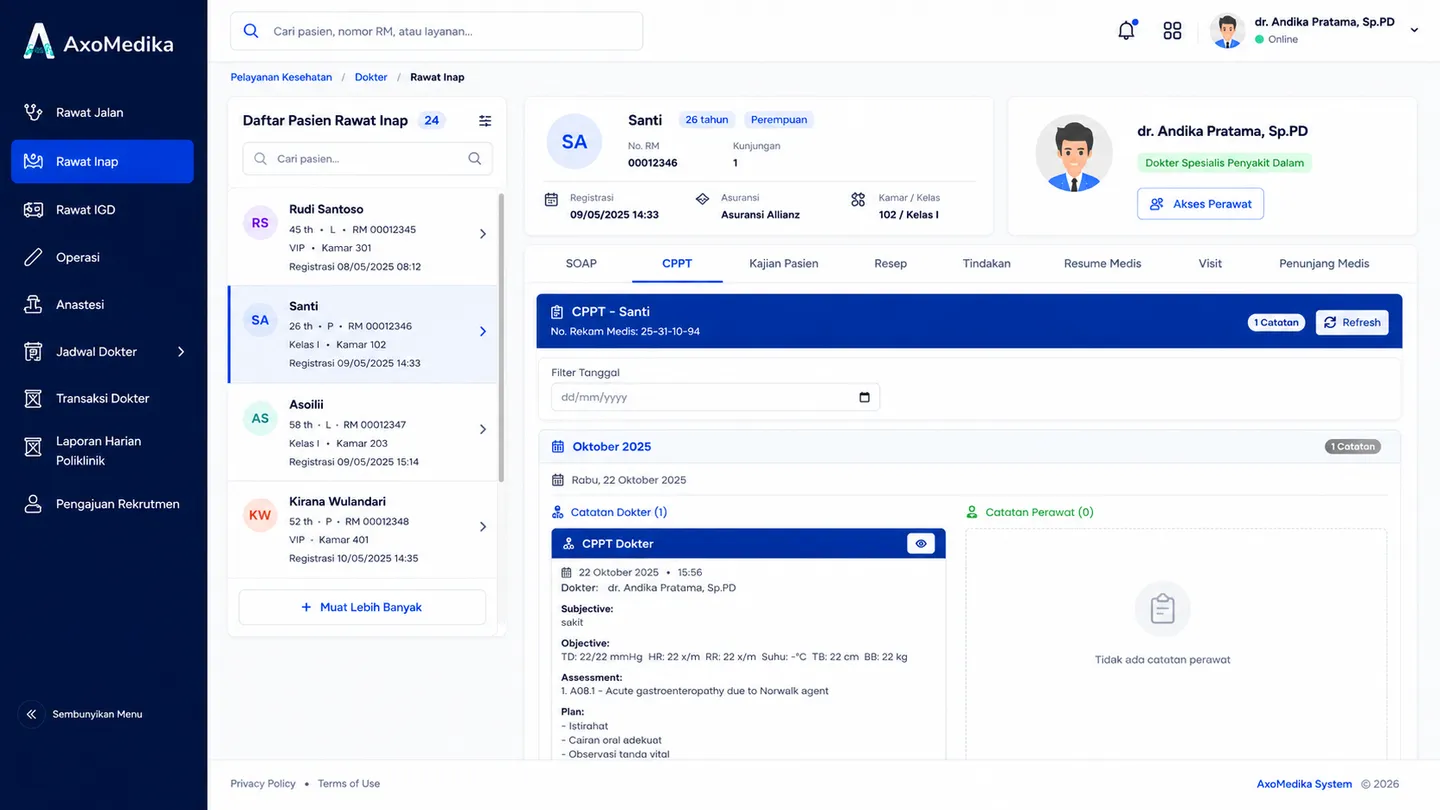Go to Operasi in sidebar
This screenshot has height=810, width=1440.
click(x=102, y=257)
